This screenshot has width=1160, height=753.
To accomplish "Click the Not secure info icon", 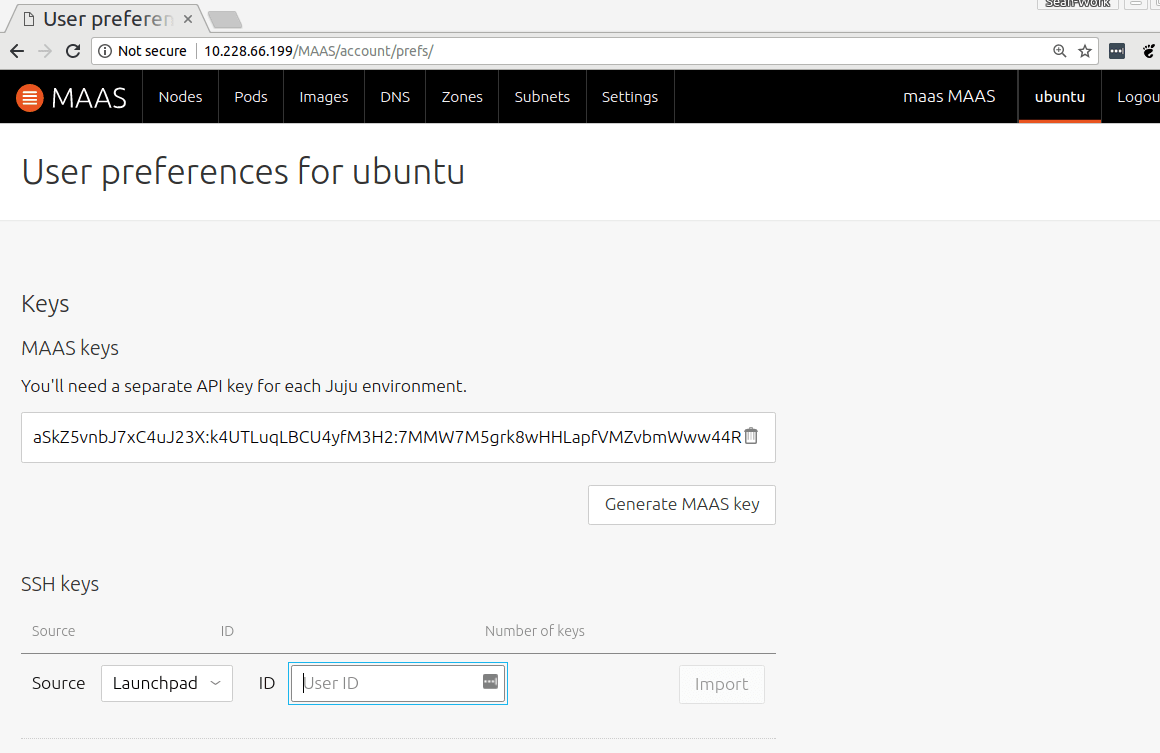I will [107, 50].
